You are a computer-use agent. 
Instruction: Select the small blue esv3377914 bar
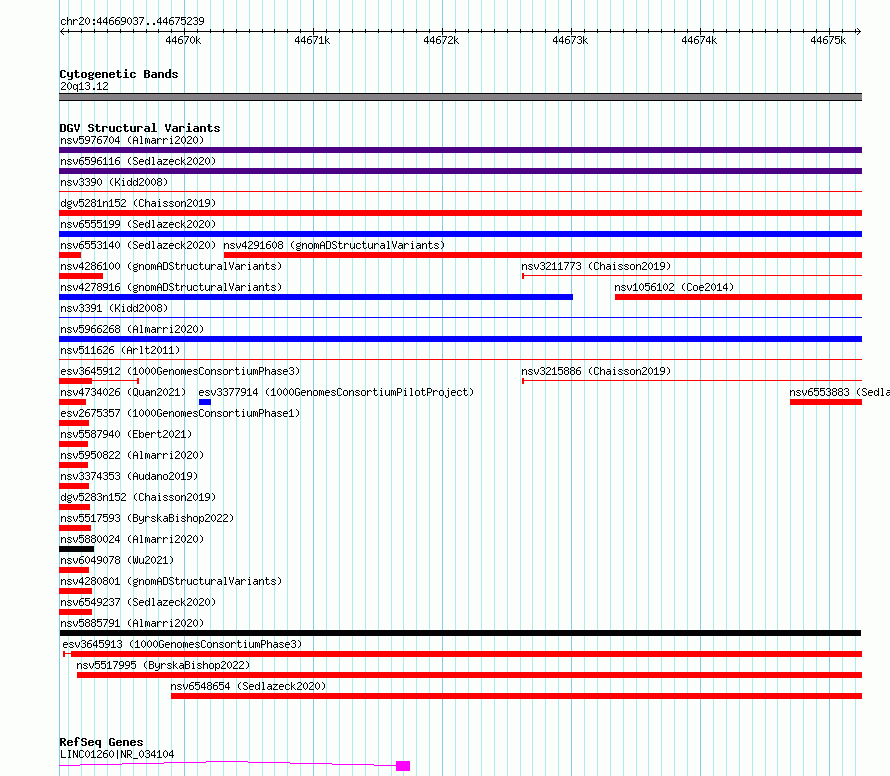click(x=205, y=402)
